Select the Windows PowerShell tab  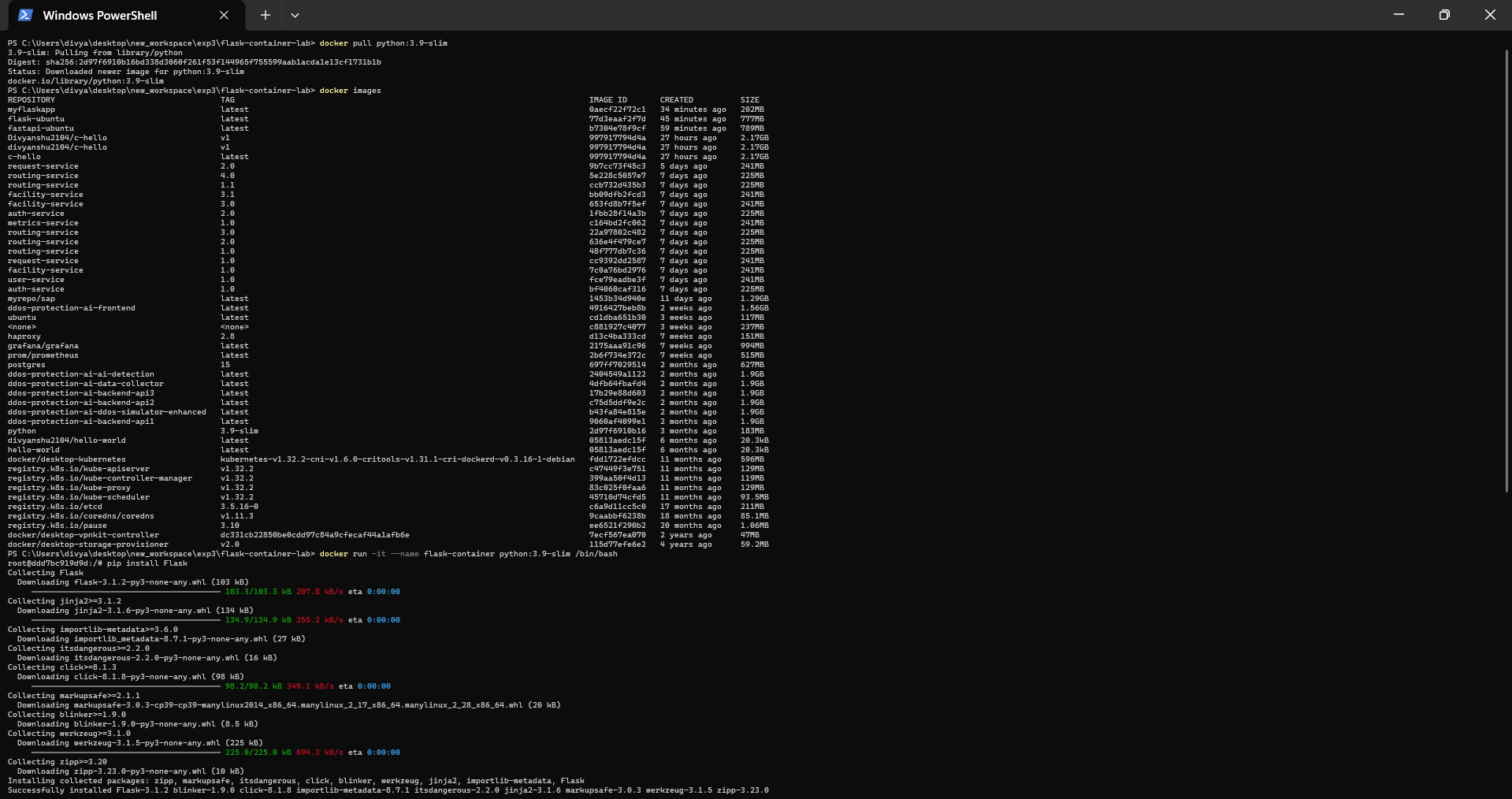pos(99,15)
